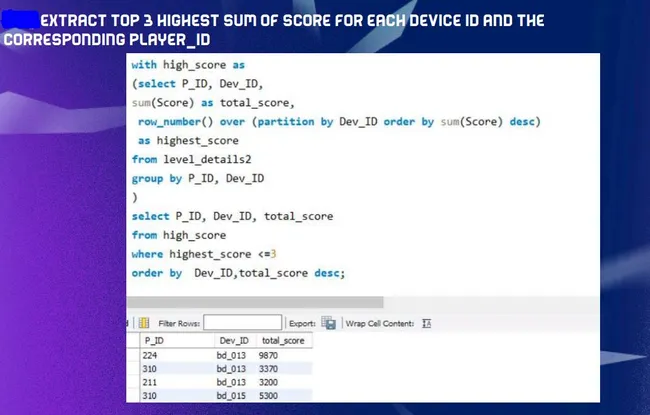Image resolution: width=650 pixels, height=415 pixels.
Task: Click the 'Export:' label
Action: [302, 323]
